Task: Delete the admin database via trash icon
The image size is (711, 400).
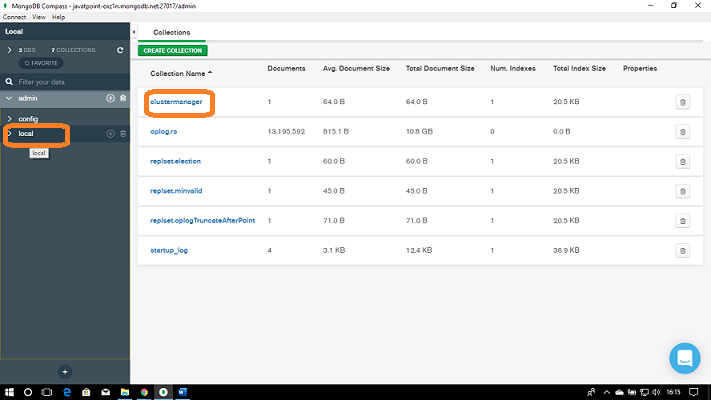Action: pyautogui.click(x=123, y=98)
